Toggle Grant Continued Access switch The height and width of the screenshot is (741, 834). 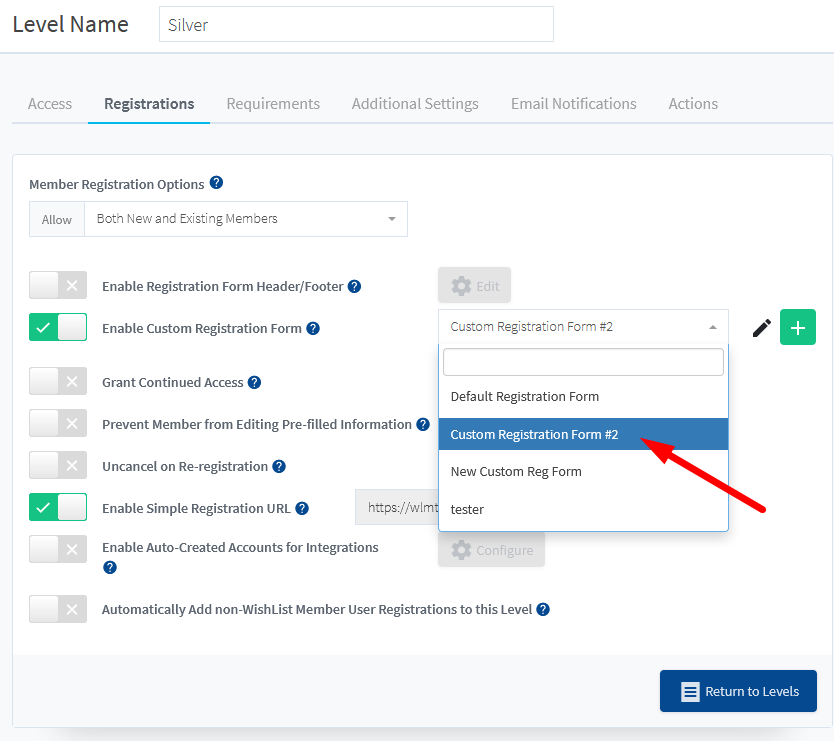tap(58, 381)
